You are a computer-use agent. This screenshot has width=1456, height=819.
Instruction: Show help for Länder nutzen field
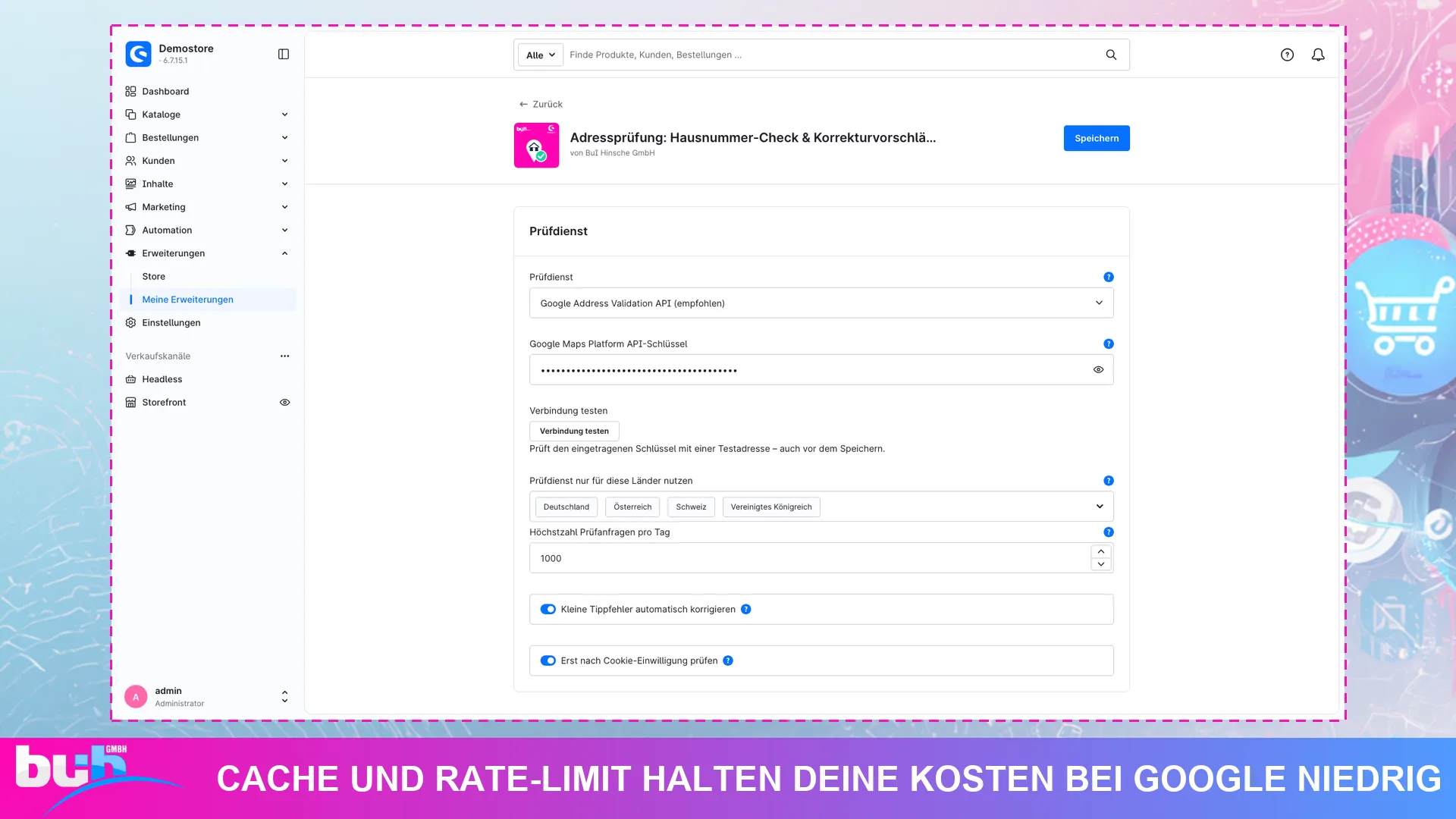(1109, 481)
